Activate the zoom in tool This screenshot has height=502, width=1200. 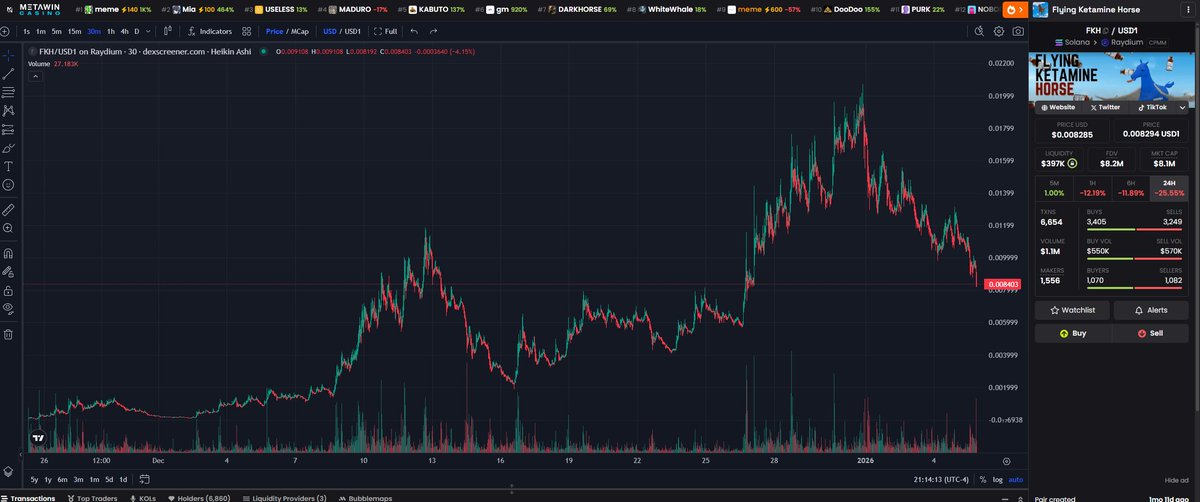tap(8, 228)
